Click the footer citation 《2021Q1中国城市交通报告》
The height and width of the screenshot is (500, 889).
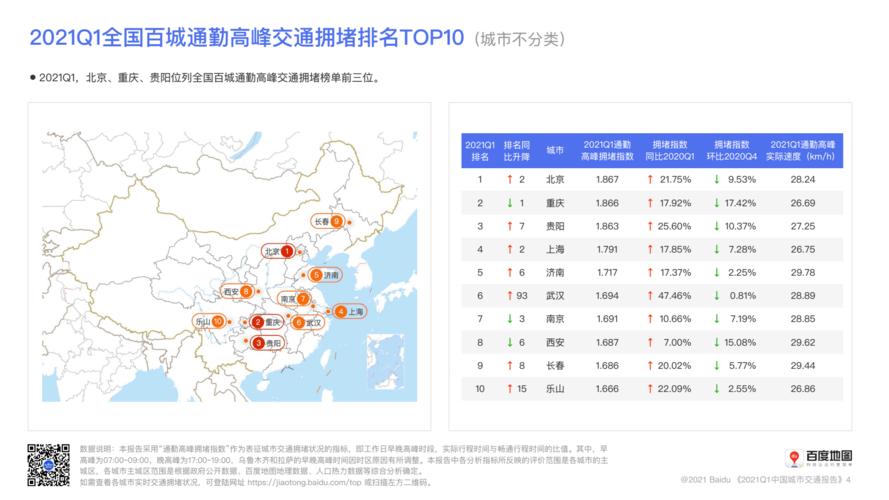pos(790,480)
